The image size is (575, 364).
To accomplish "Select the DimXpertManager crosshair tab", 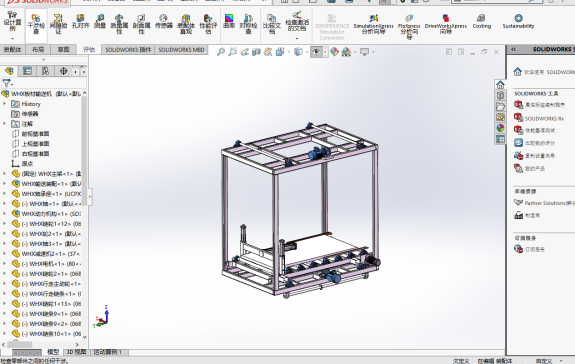I will (63, 71).
